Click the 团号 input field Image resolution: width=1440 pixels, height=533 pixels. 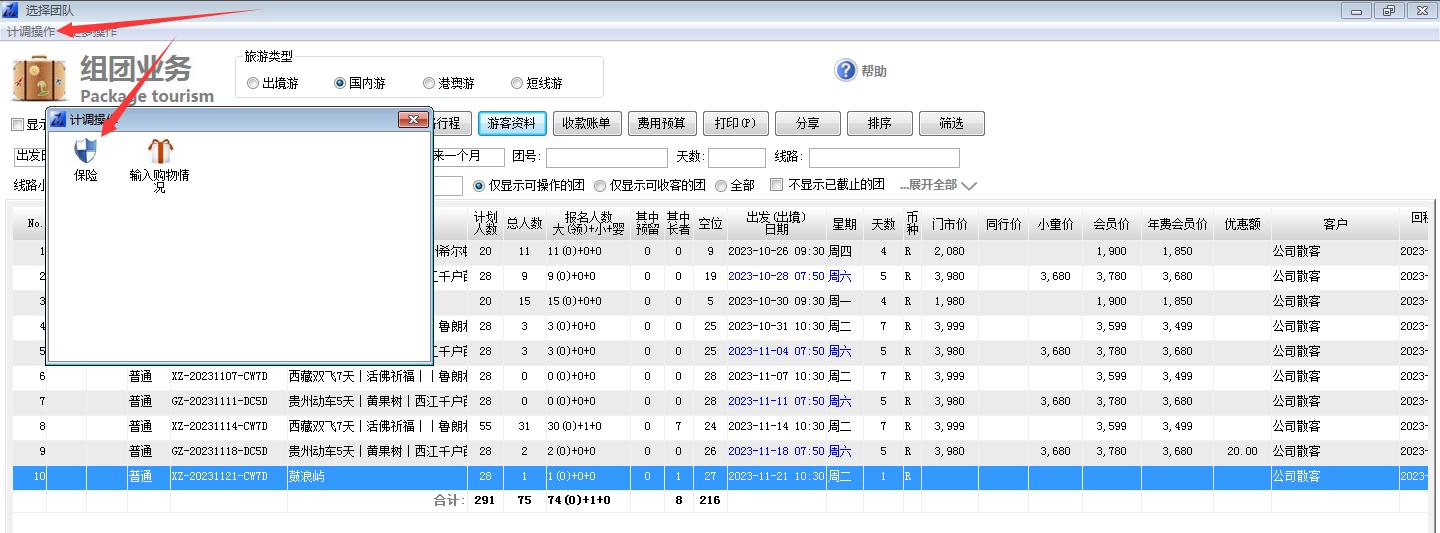(x=606, y=158)
